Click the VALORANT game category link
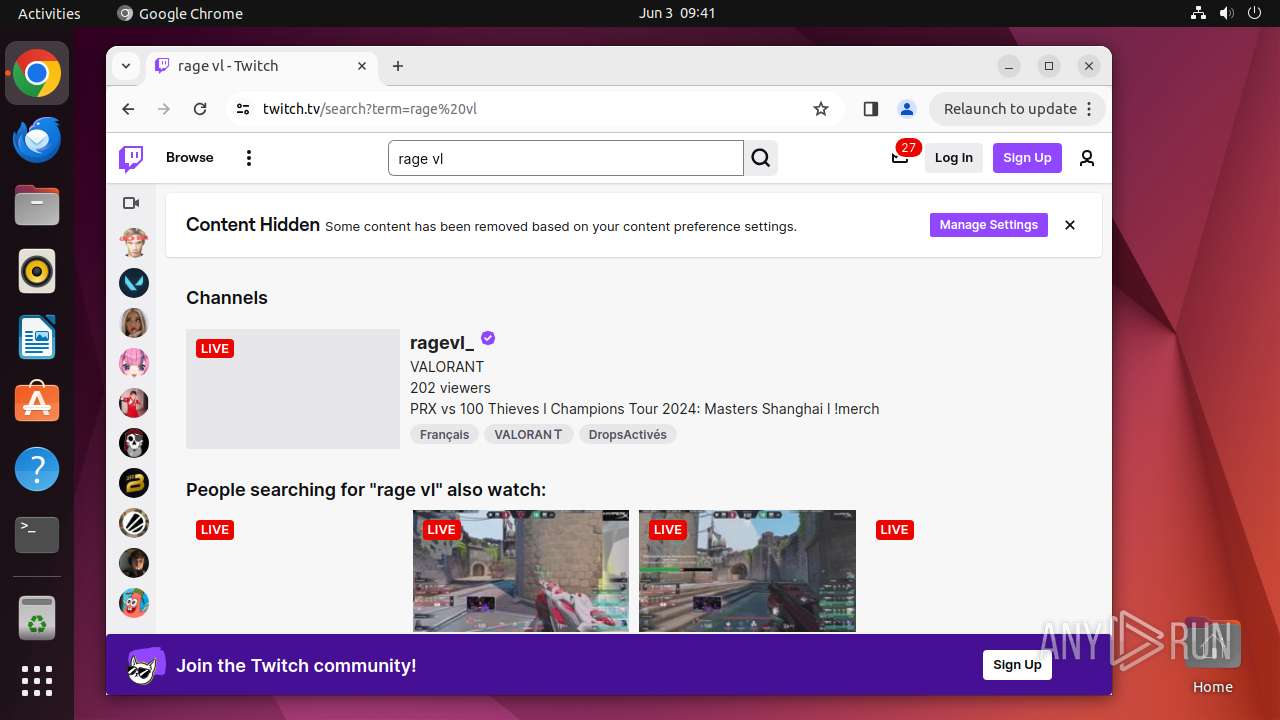 coord(447,367)
